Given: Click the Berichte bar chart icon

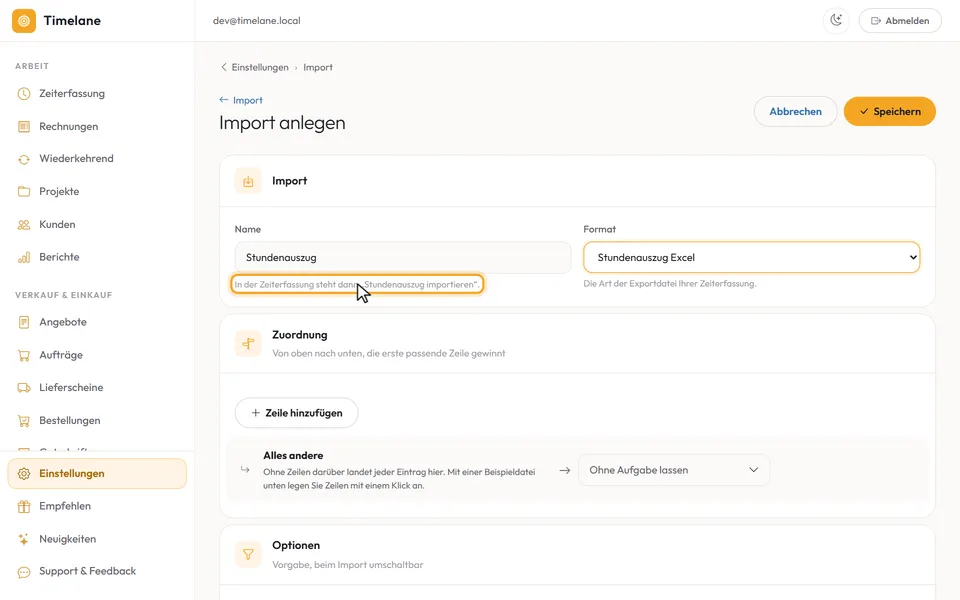Looking at the screenshot, I should [24, 257].
